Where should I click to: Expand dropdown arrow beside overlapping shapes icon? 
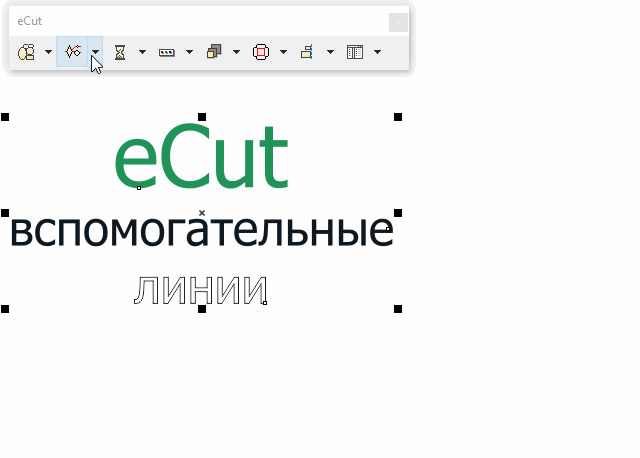tap(48, 52)
